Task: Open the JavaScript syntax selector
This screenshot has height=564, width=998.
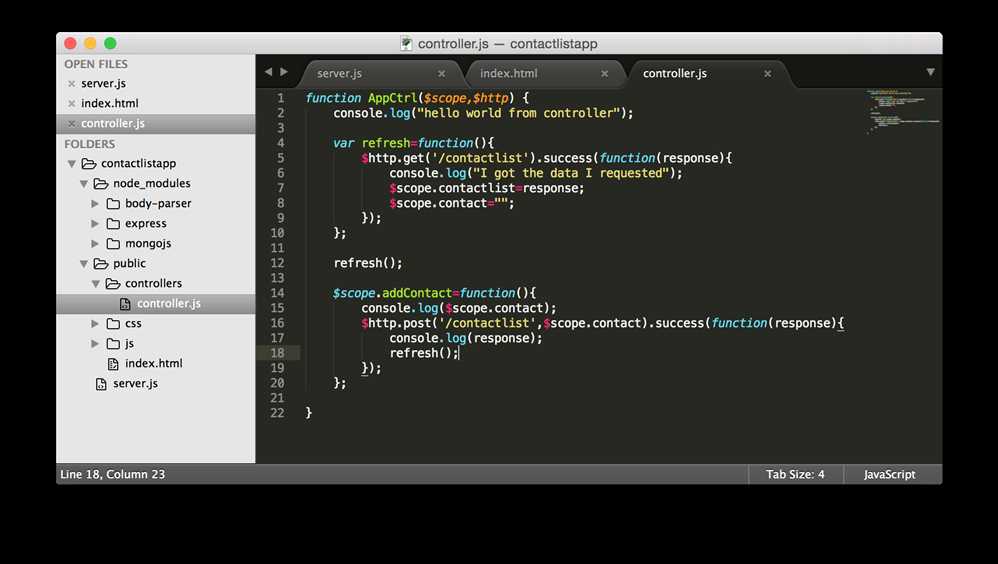Action: click(889, 474)
